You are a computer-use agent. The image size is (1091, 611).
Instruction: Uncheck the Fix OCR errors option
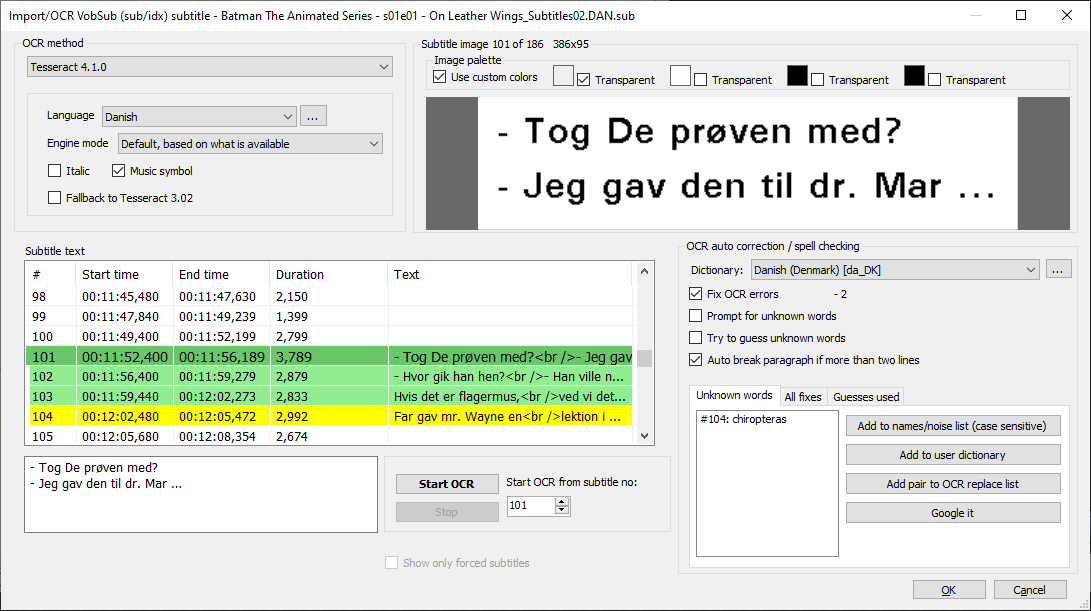click(x=695, y=293)
